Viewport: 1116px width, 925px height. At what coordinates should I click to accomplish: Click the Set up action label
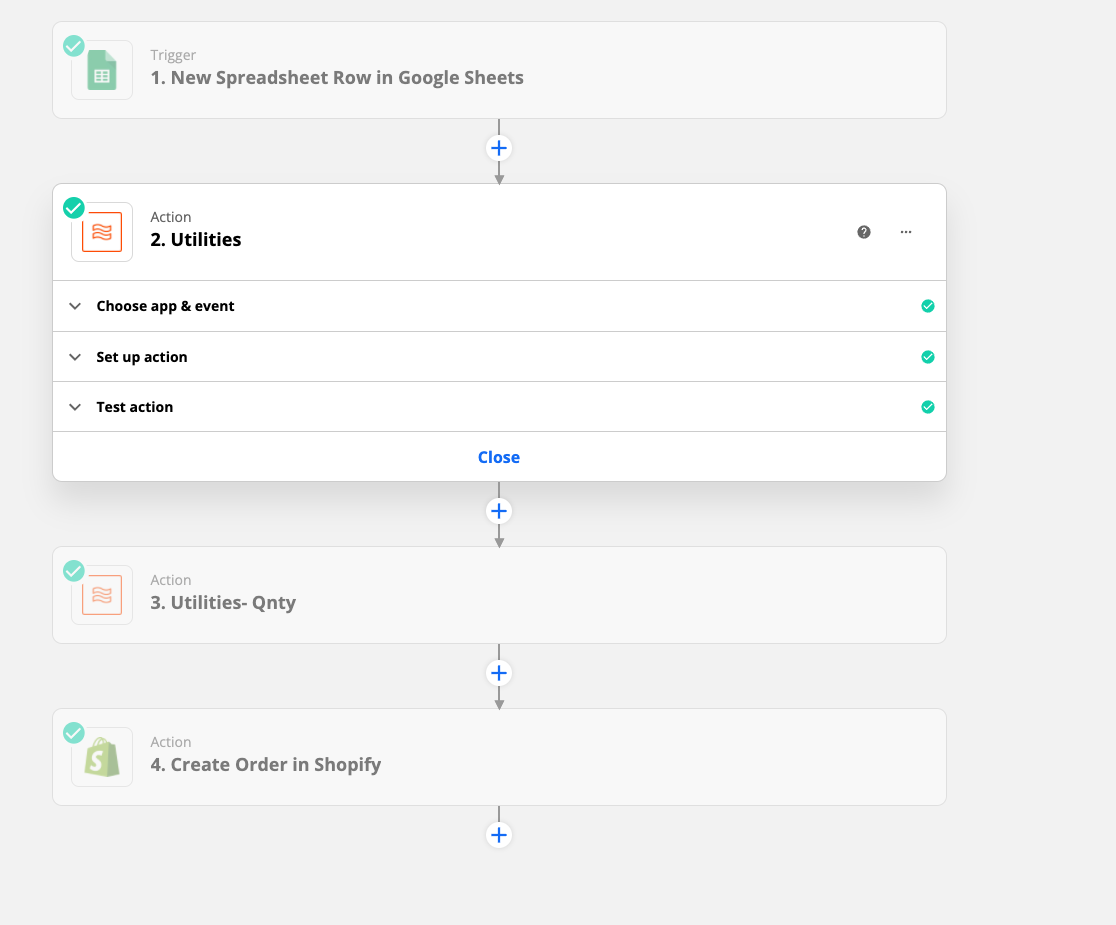click(142, 357)
